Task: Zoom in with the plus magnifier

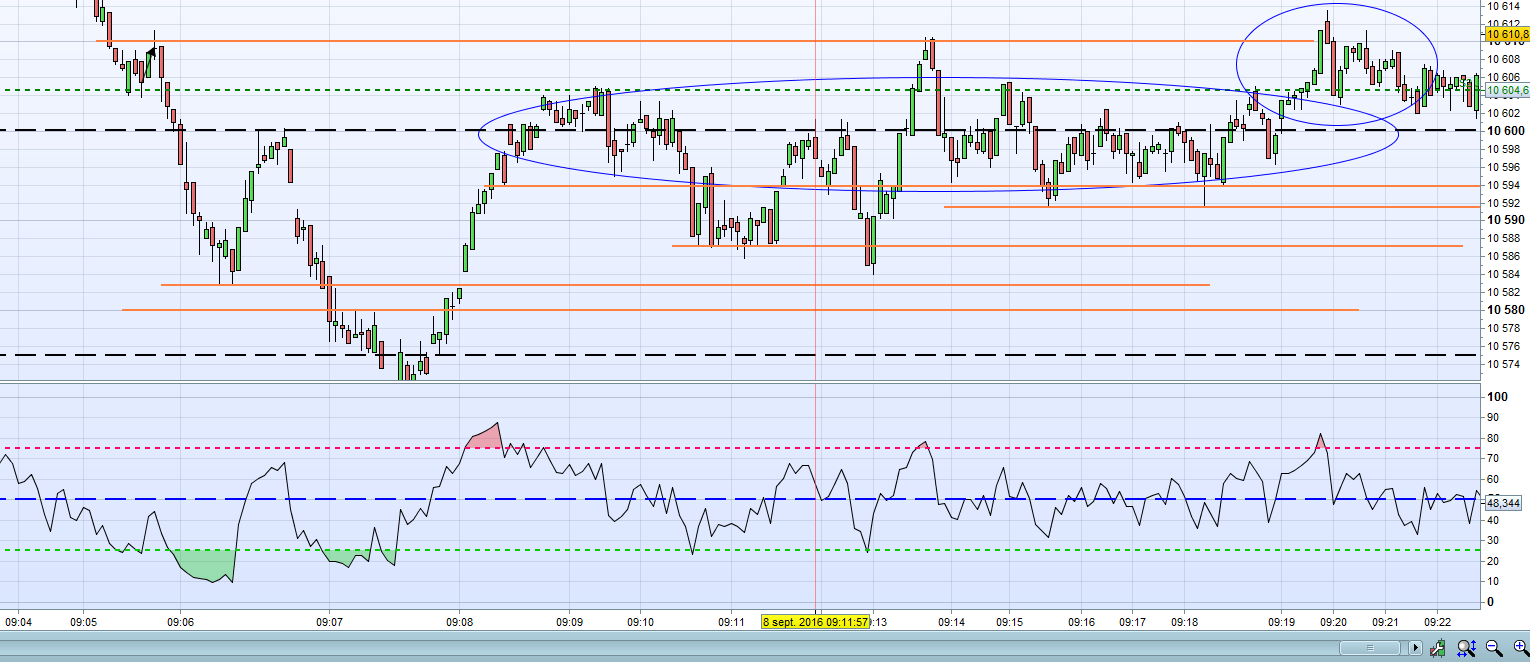Action: pyautogui.click(x=1521, y=648)
